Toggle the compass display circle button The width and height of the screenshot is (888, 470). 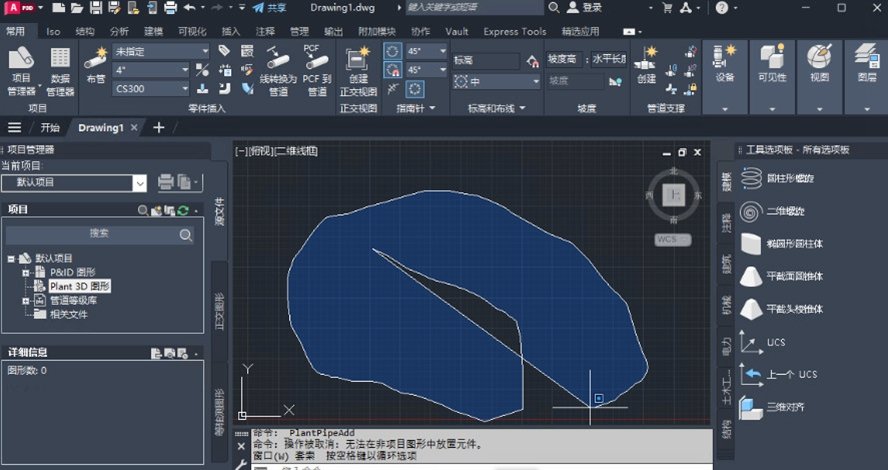coord(415,89)
